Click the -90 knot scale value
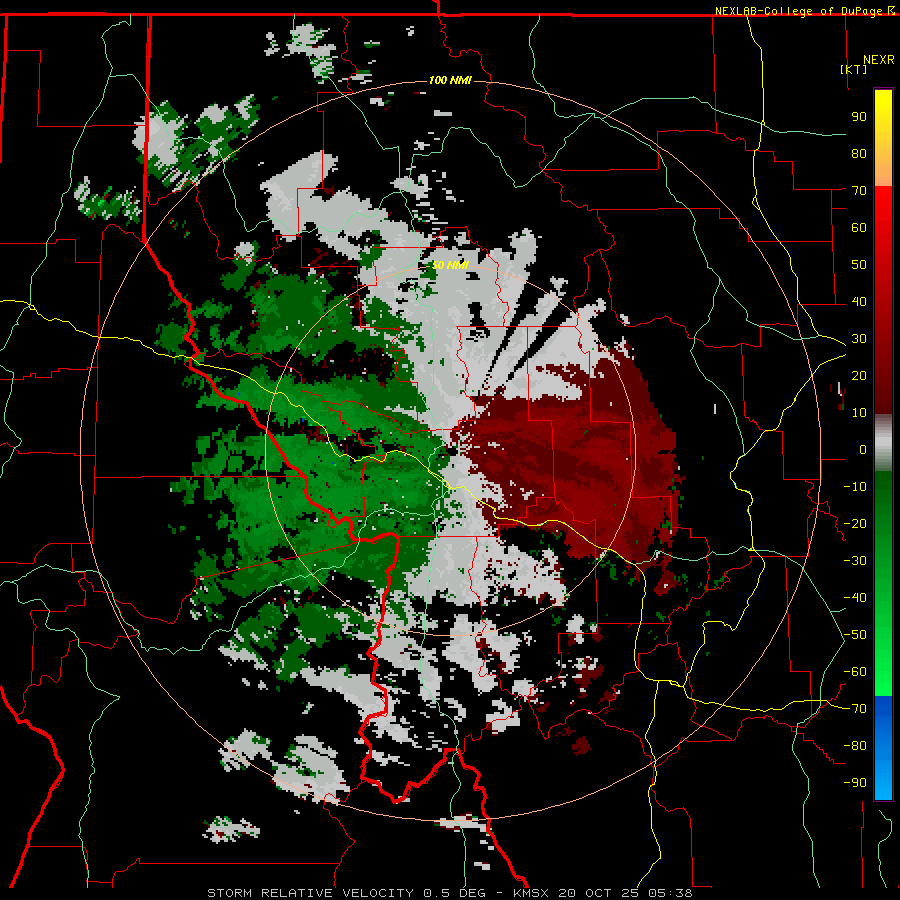The height and width of the screenshot is (900, 900). (855, 783)
